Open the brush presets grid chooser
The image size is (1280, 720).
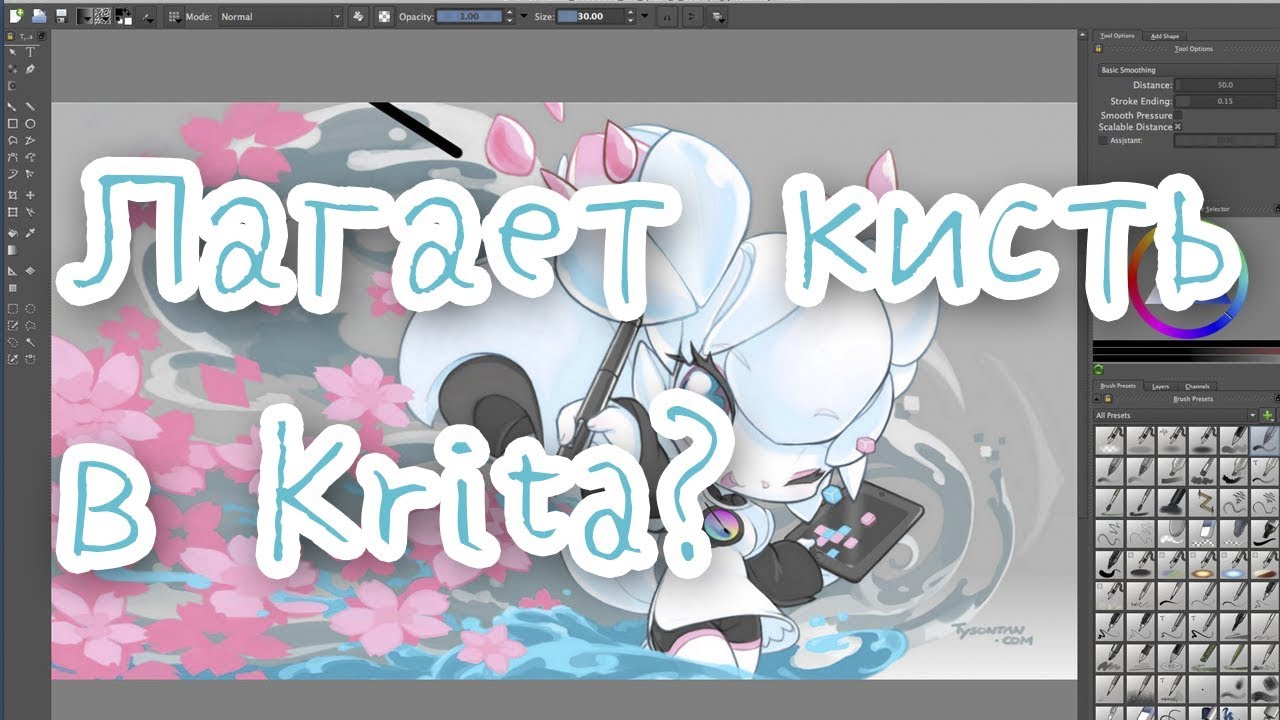[x=172, y=16]
